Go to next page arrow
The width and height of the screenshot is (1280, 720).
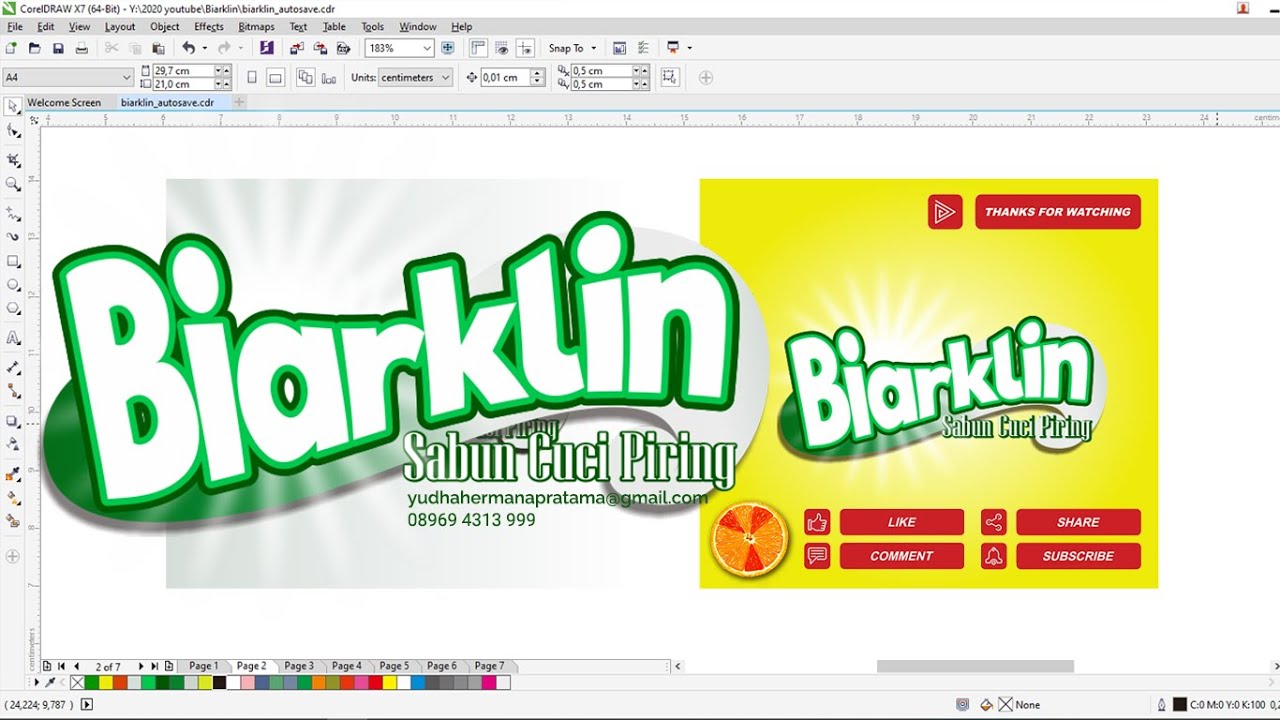tap(140, 666)
